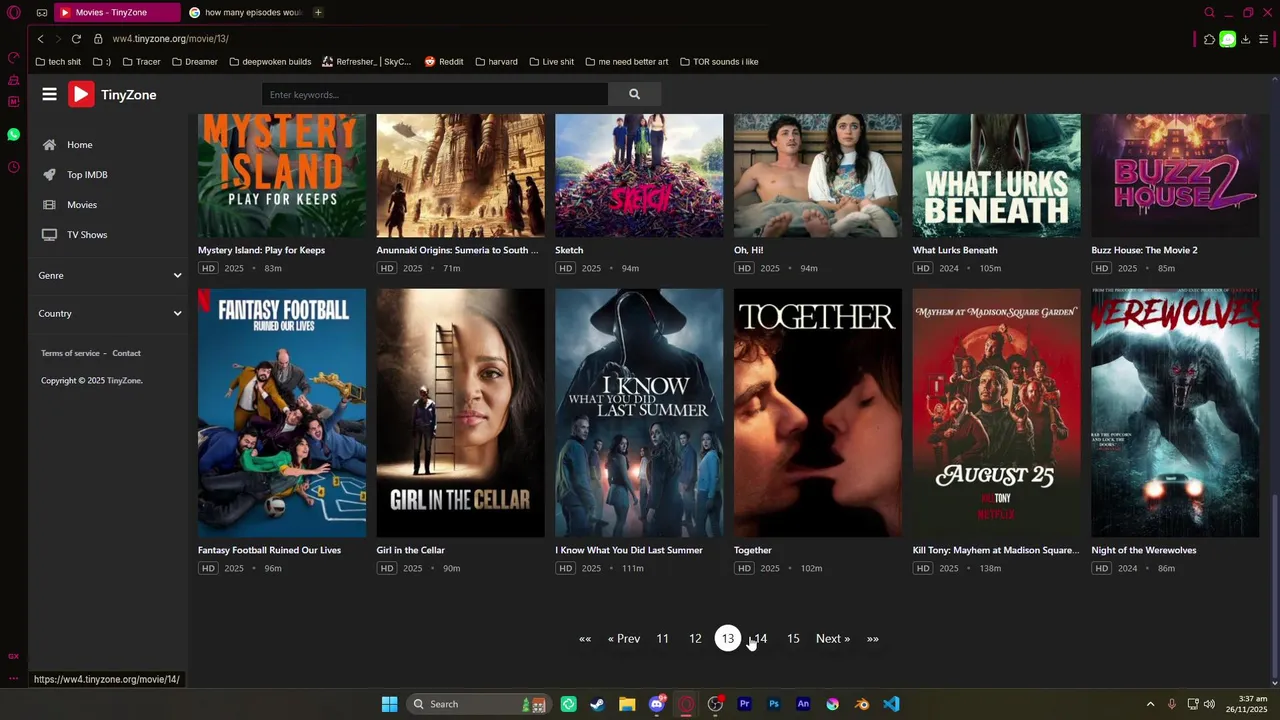Open the 'deepwoken builds' bookmark folder
The width and height of the screenshot is (1280, 720).
pyautogui.click(x=270, y=62)
